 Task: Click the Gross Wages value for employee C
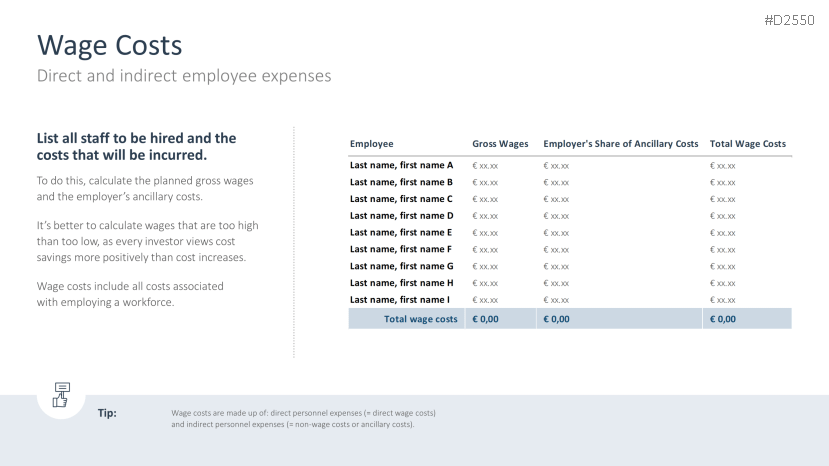click(485, 199)
